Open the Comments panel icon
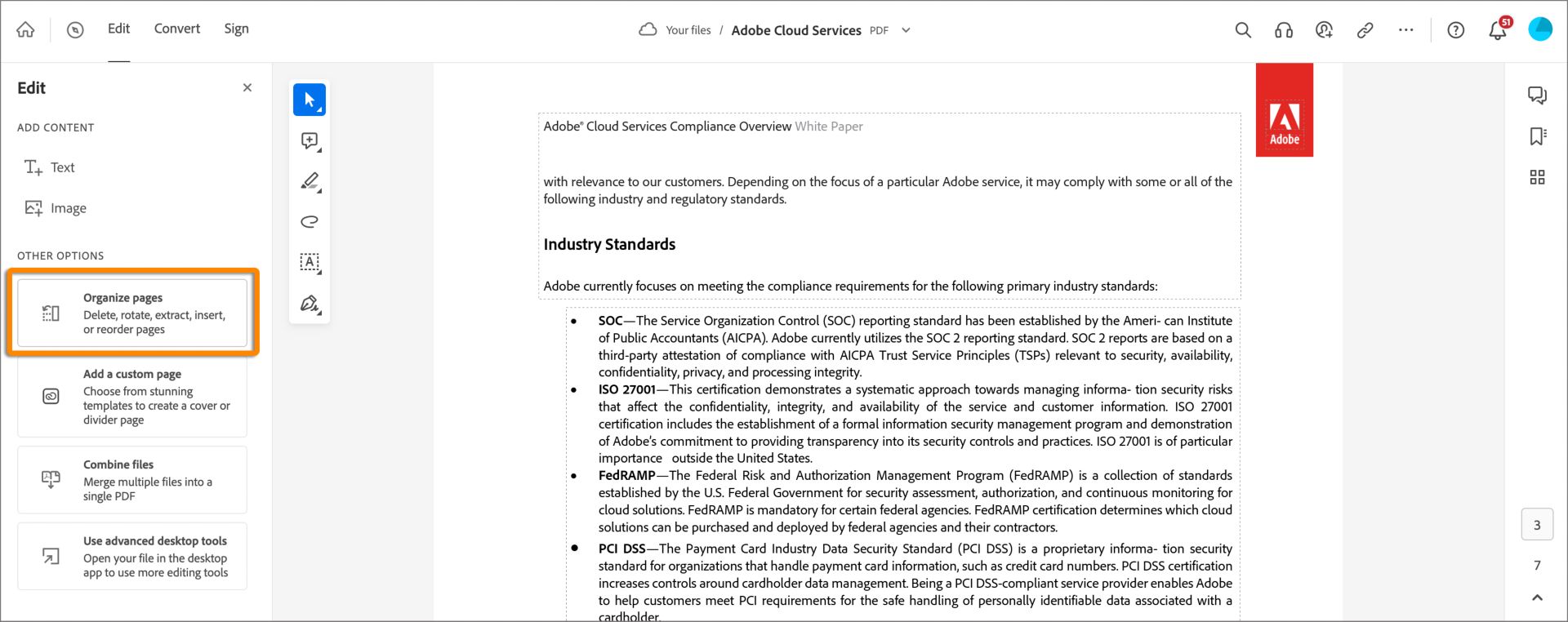The width and height of the screenshot is (1568, 622). (x=1537, y=96)
